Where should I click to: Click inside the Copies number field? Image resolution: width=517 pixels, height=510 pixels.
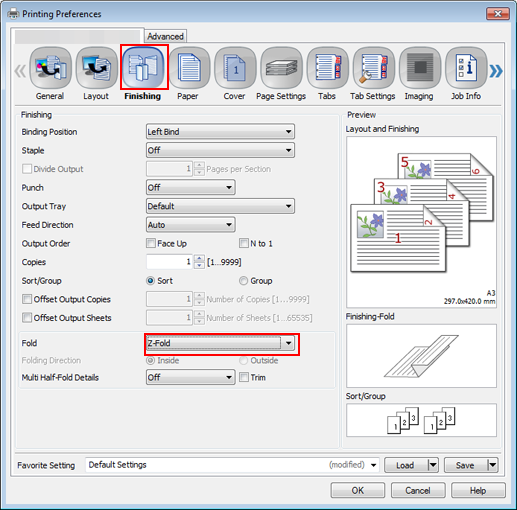(169, 262)
